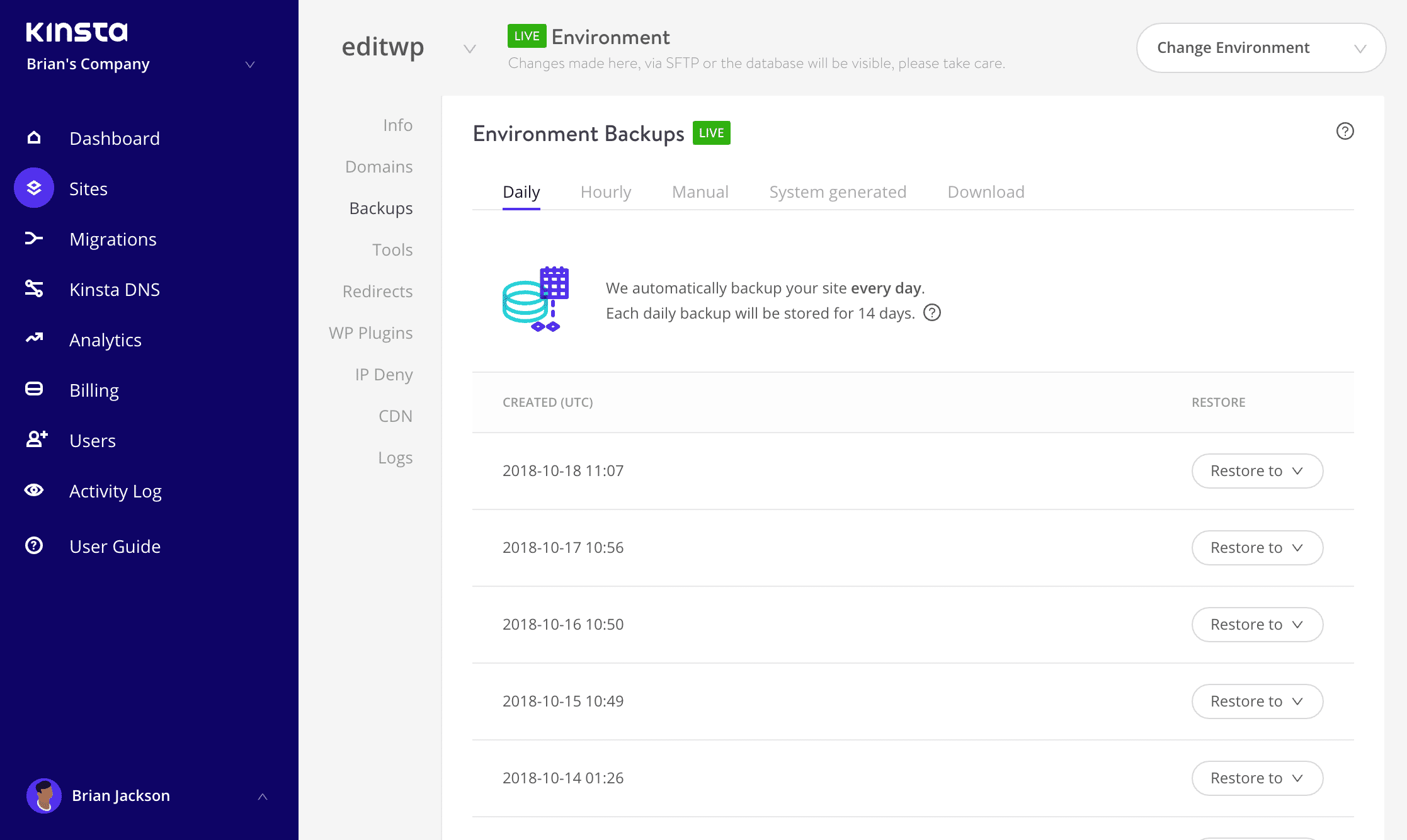The image size is (1407, 840).
Task: Click Brian Jackson's avatar
Action: click(x=44, y=795)
